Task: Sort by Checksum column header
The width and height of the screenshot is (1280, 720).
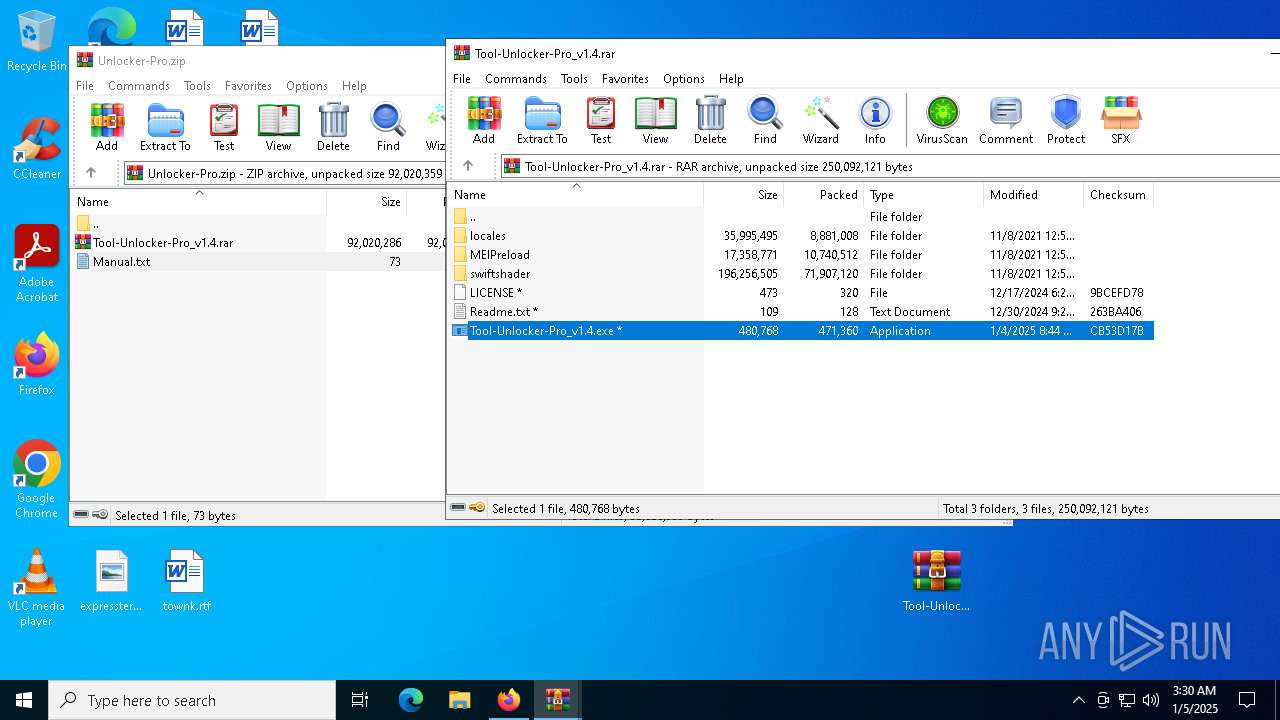Action: click(x=1118, y=194)
